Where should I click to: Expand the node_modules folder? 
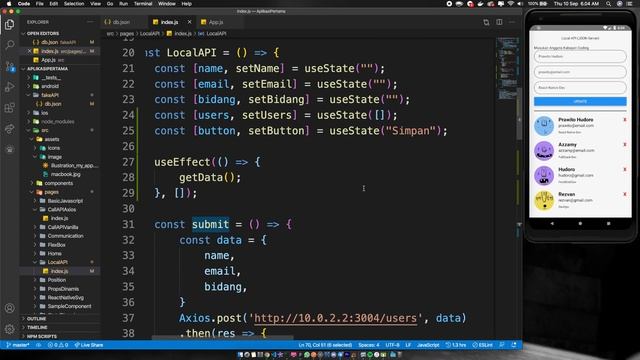pos(61,122)
